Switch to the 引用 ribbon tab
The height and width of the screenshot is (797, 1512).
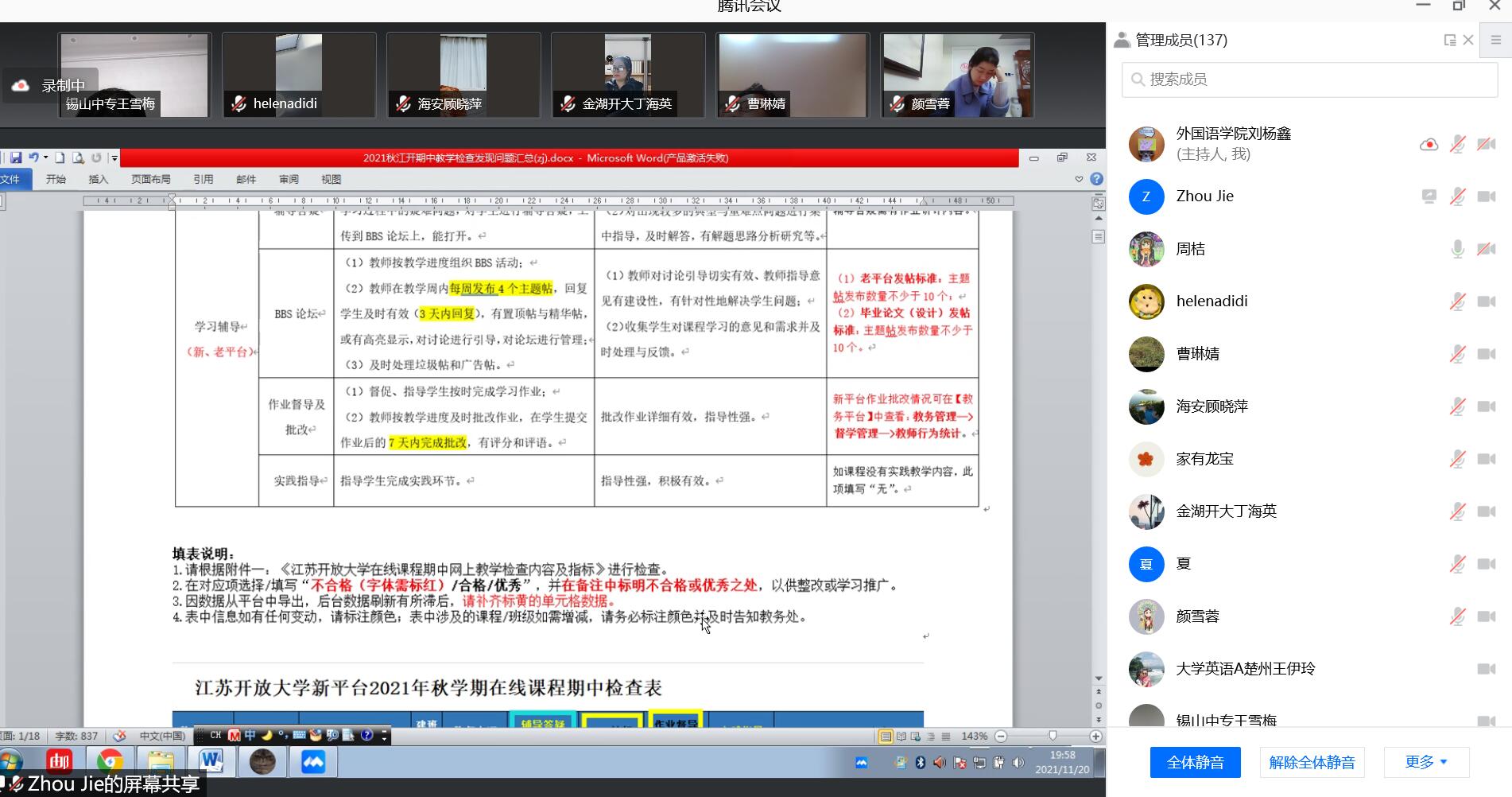point(204,180)
